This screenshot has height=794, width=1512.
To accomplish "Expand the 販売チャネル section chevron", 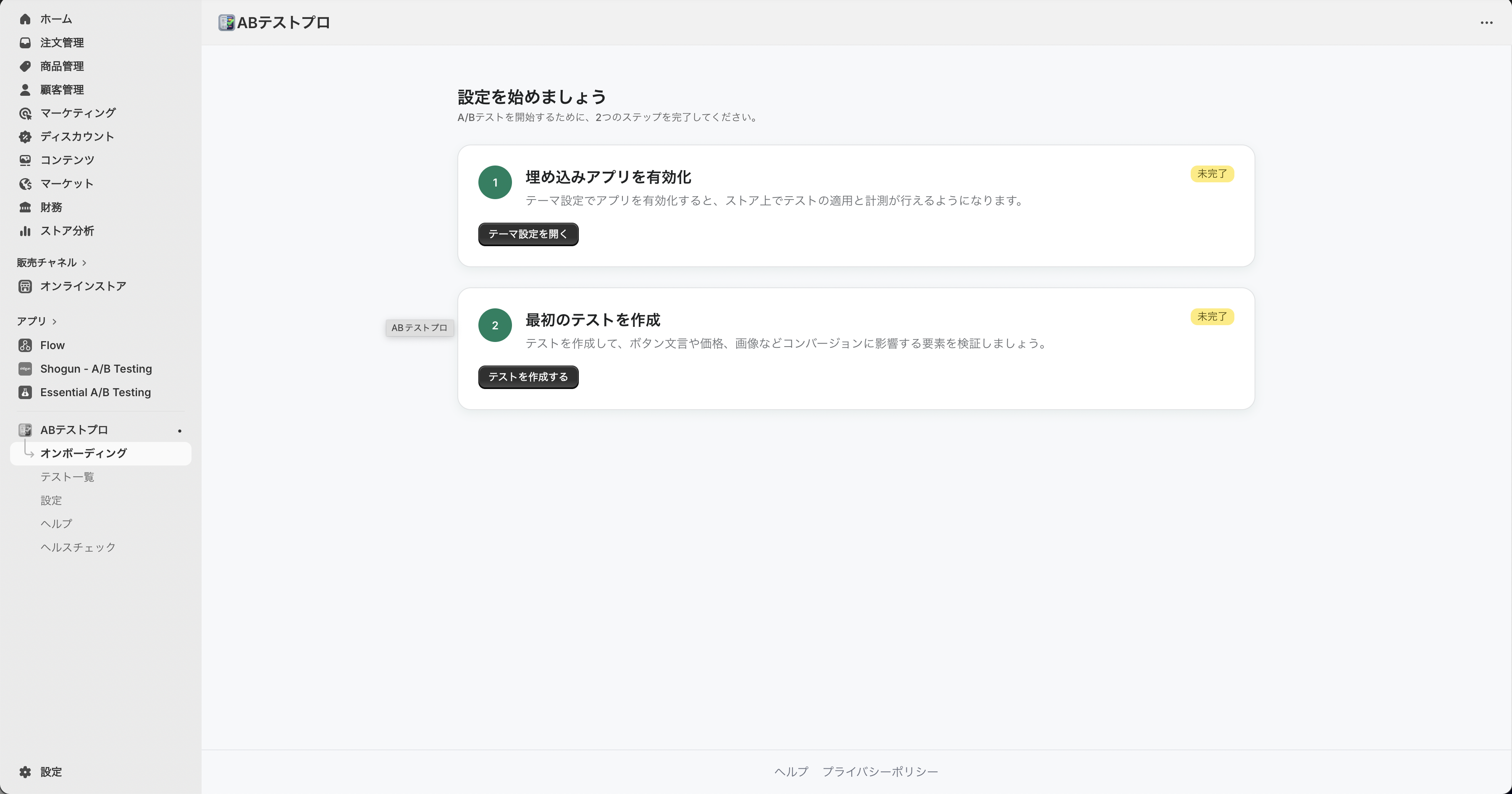I will click(x=84, y=263).
